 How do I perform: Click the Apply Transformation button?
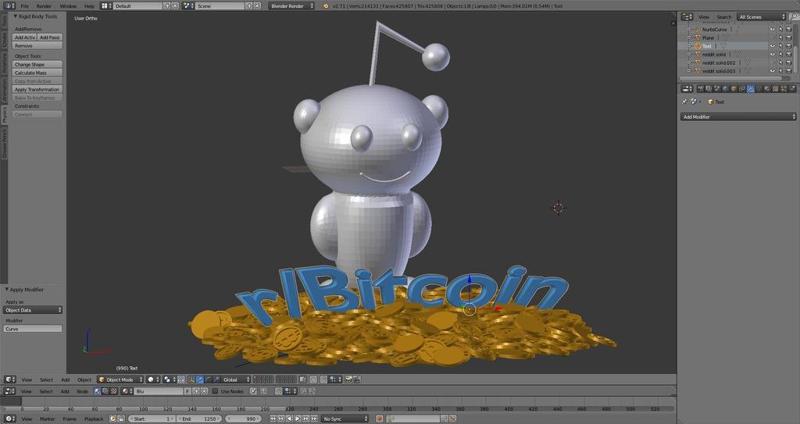37,89
